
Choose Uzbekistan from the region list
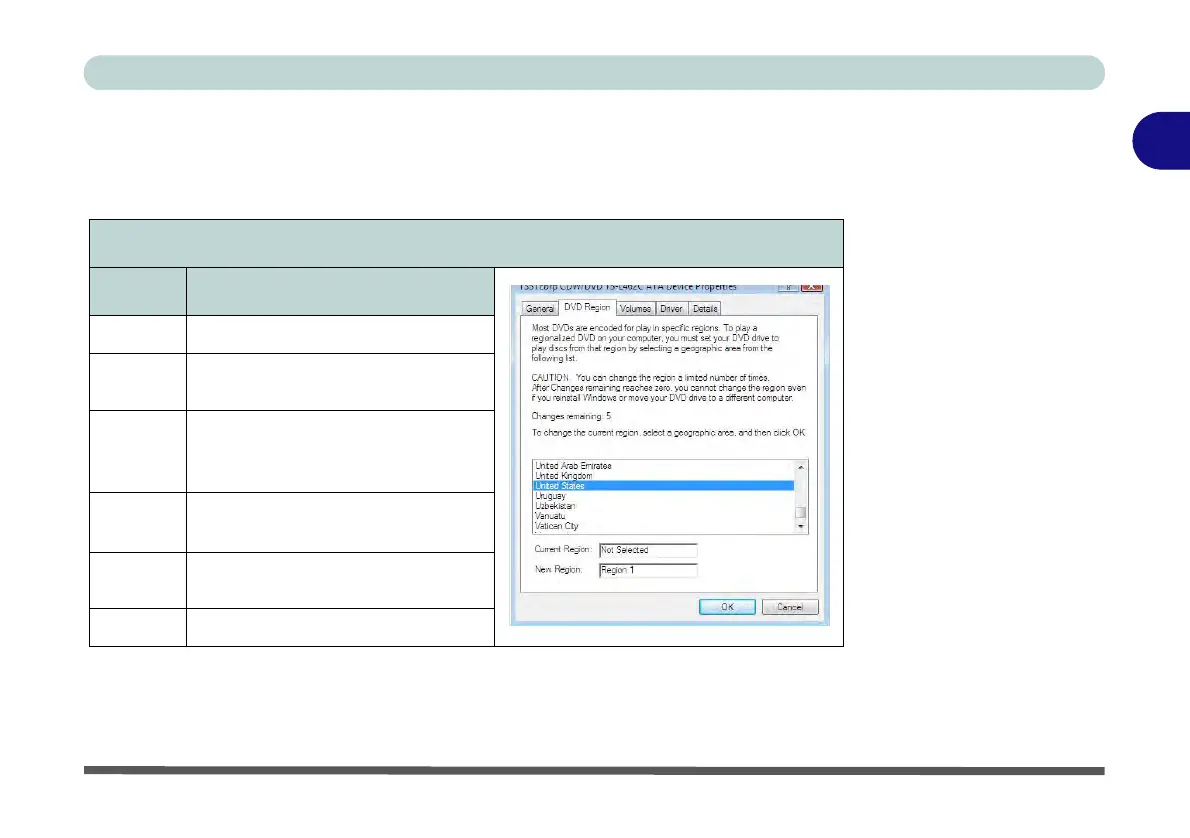click(663, 506)
